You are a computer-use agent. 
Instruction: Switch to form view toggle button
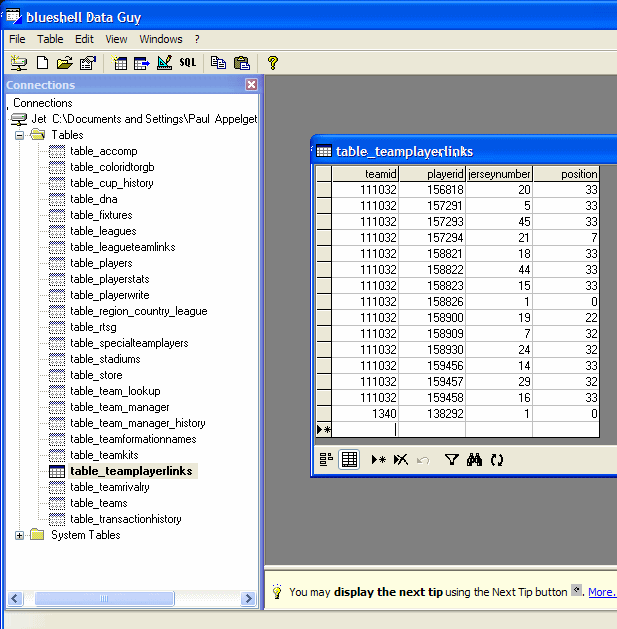coord(326,460)
